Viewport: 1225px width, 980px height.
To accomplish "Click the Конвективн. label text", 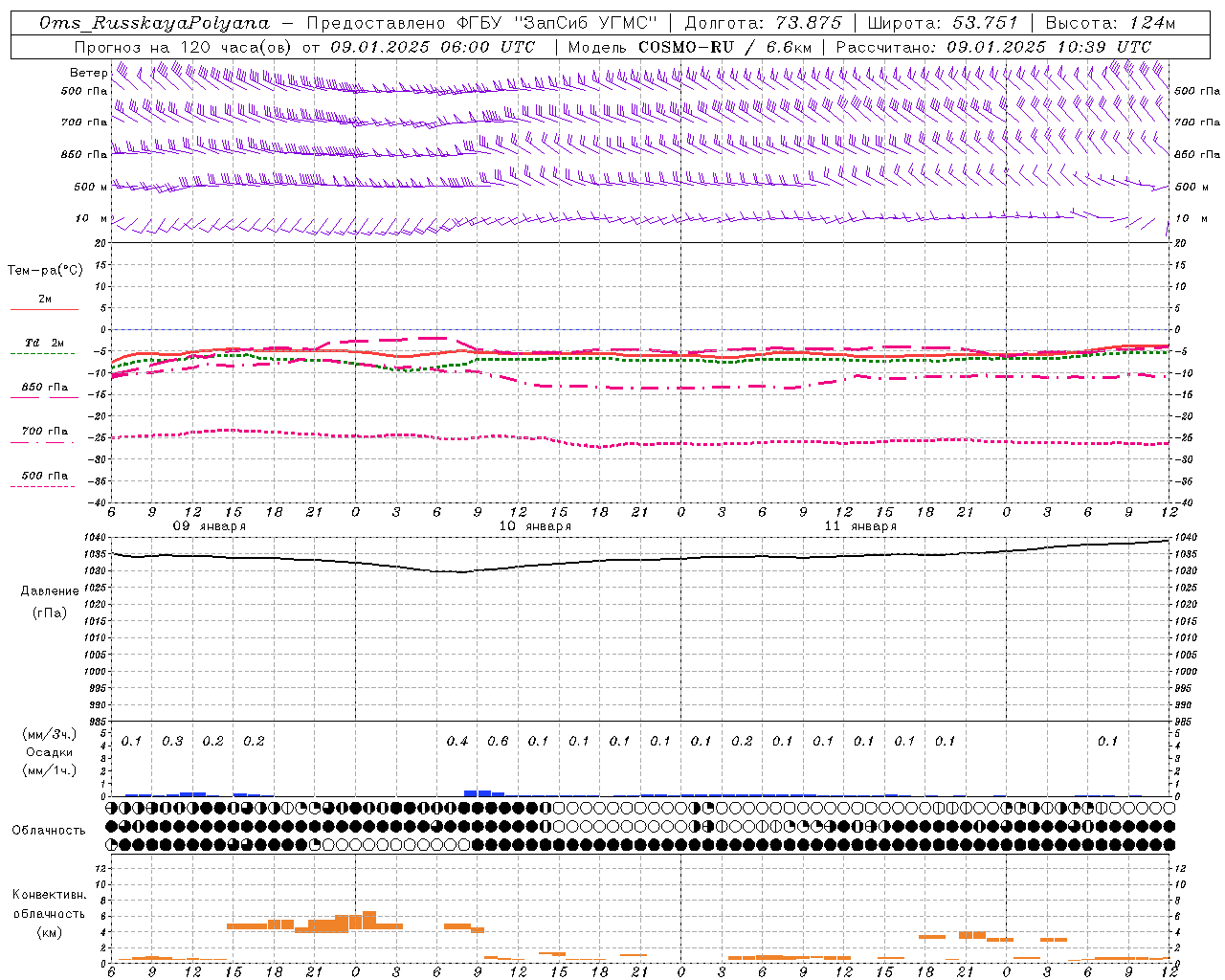I will 50,894.
